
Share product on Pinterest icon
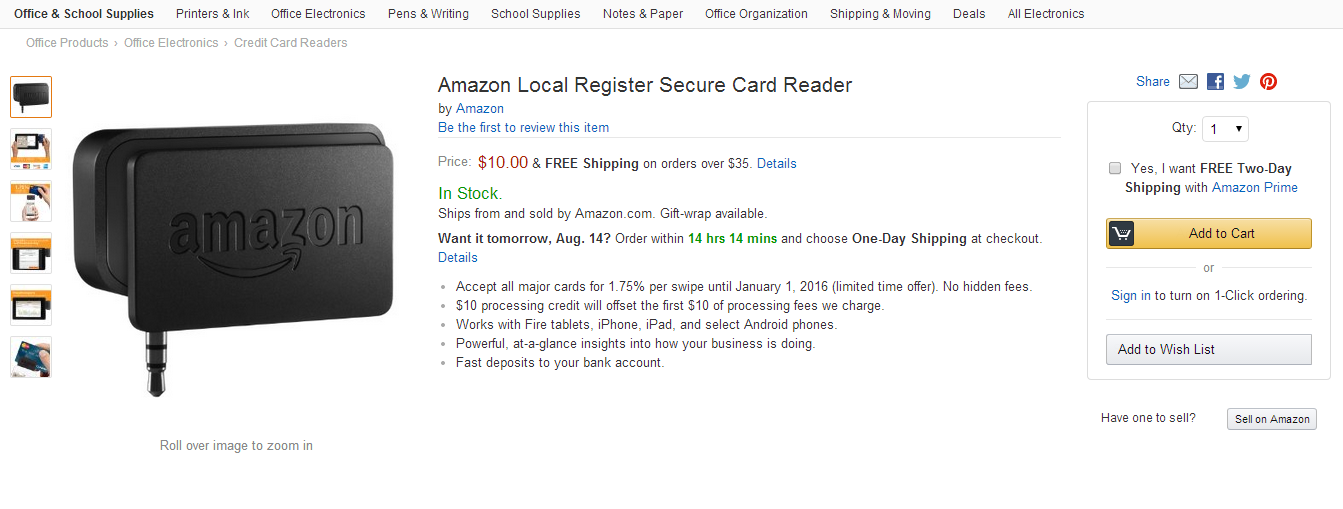tap(1268, 82)
